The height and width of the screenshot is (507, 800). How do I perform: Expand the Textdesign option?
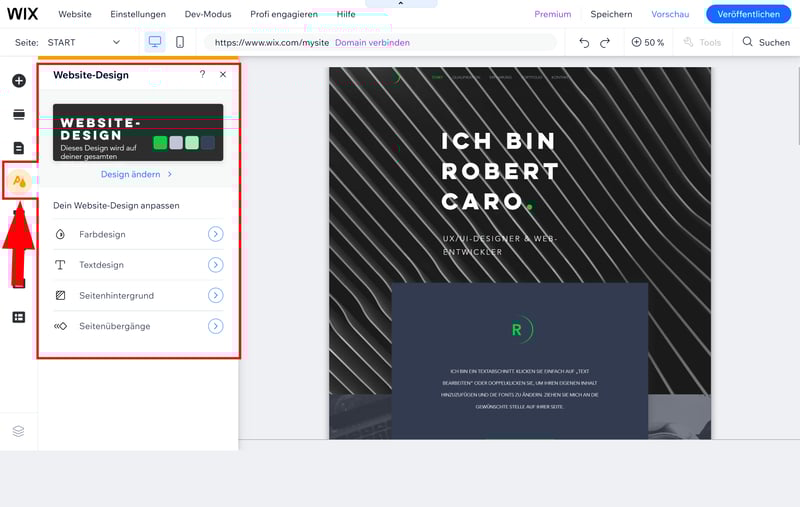[215, 265]
